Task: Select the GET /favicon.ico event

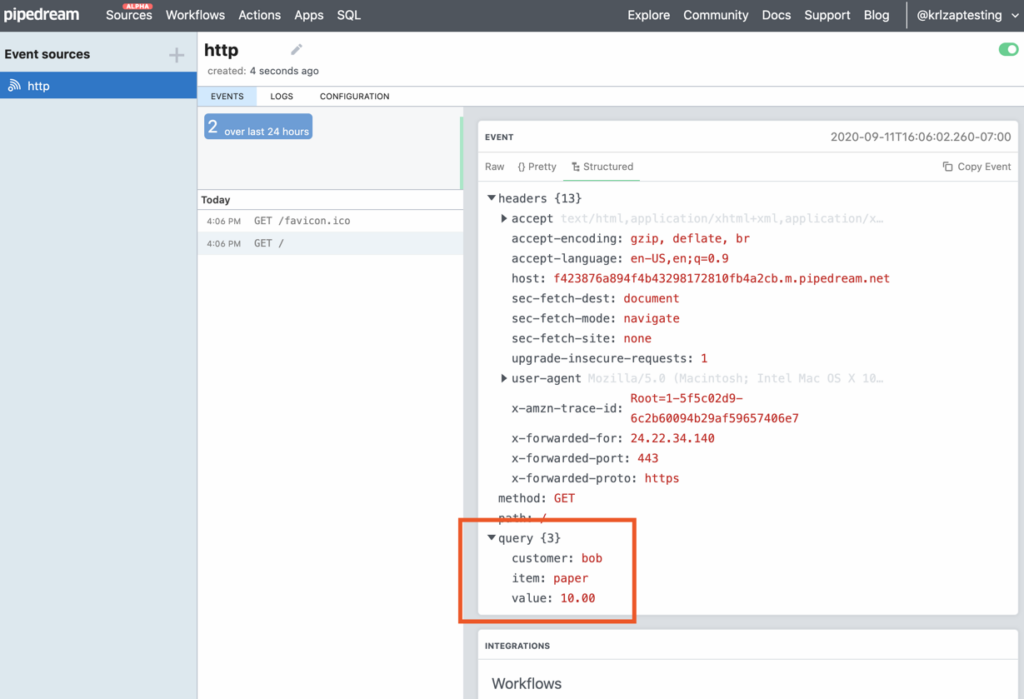Action: click(330, 221)
